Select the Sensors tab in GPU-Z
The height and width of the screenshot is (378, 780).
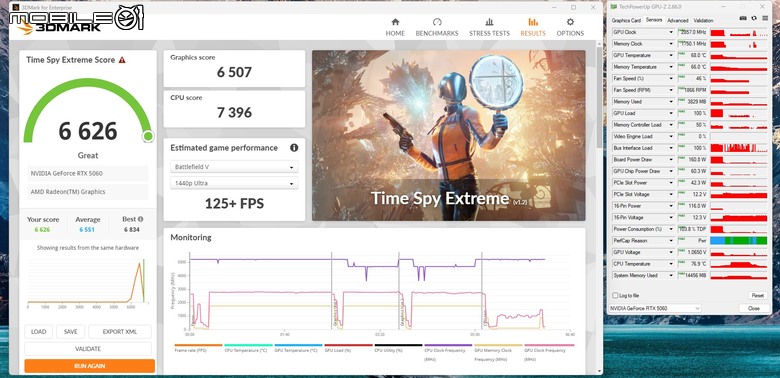coord(654,20)
